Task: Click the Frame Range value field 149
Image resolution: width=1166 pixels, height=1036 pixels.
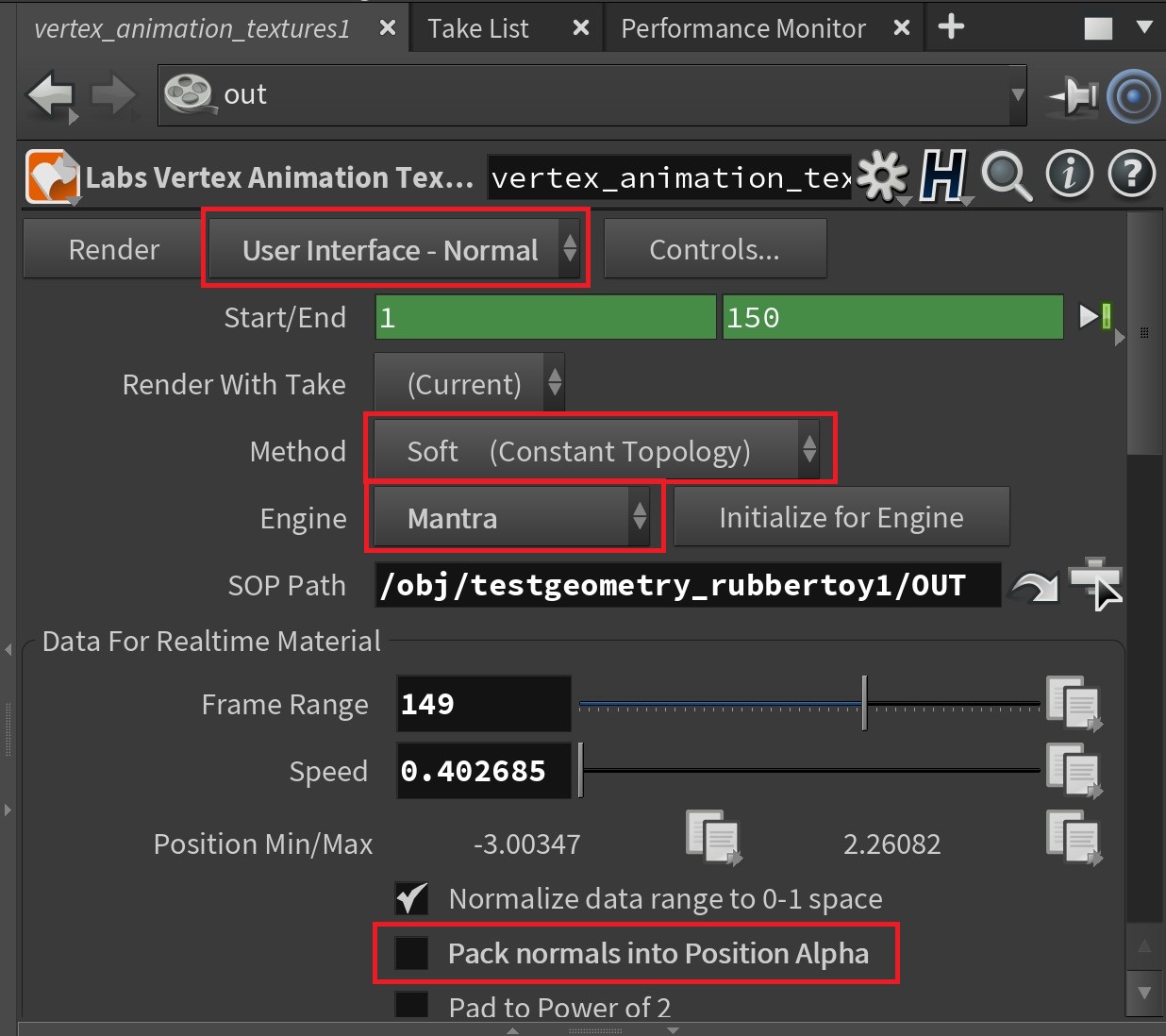Action: coord(484,703)
